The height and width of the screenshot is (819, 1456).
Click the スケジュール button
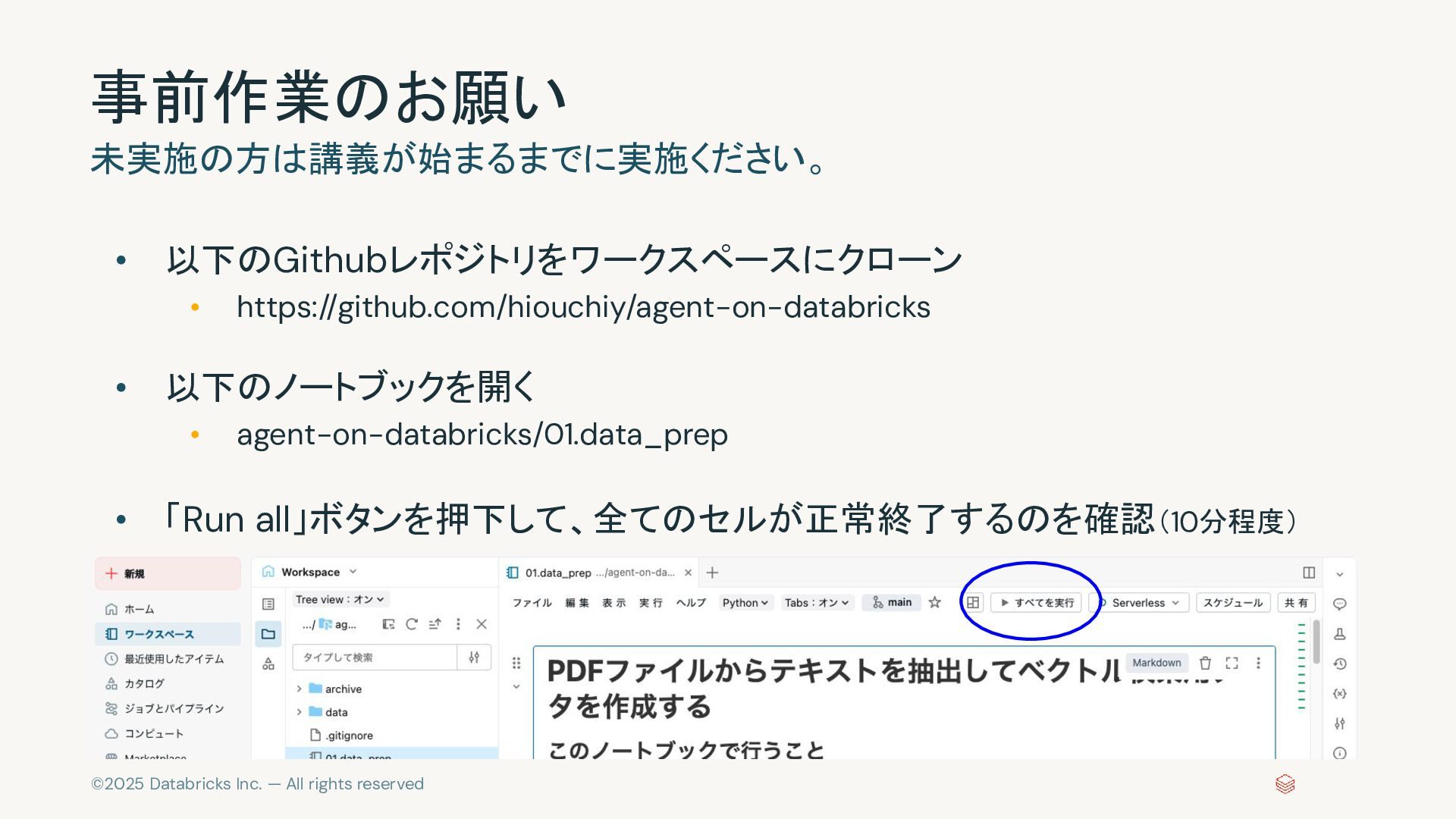1232,602
